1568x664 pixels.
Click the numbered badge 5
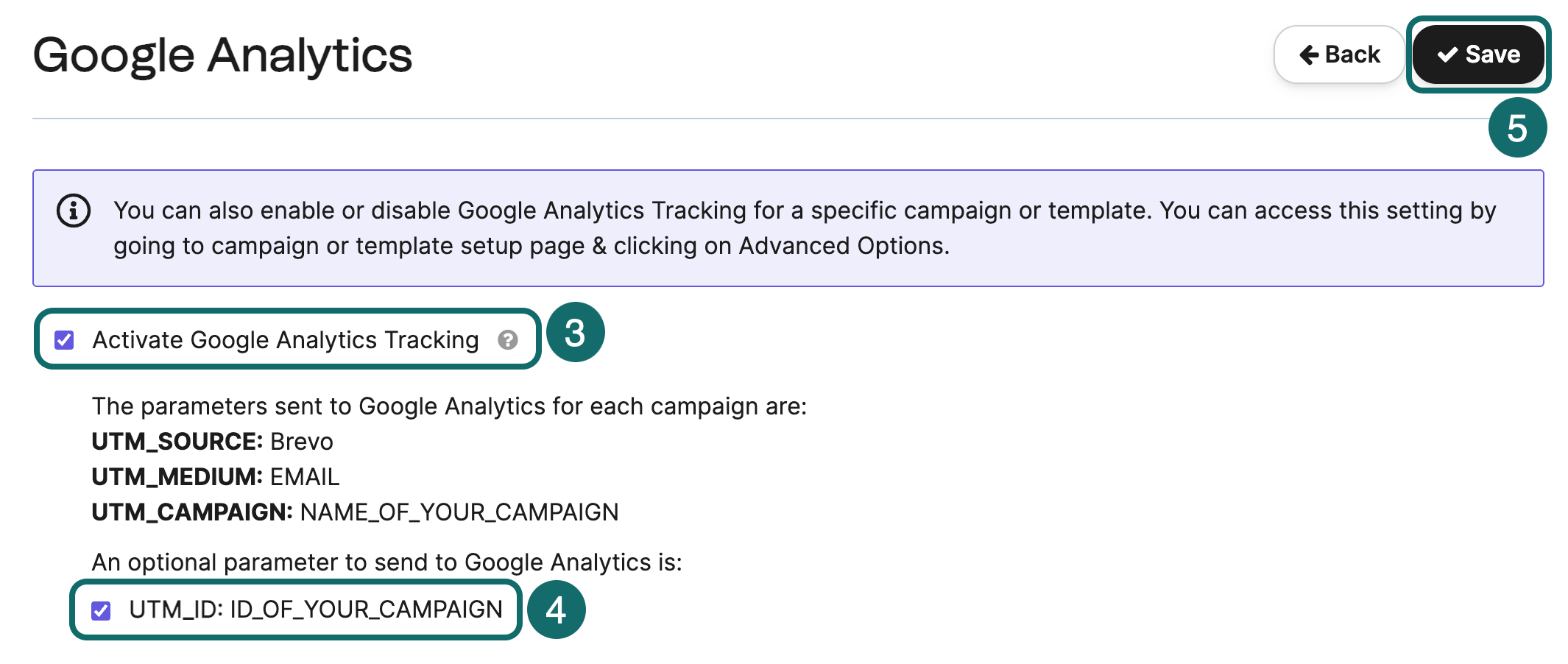coord(1516,127)
